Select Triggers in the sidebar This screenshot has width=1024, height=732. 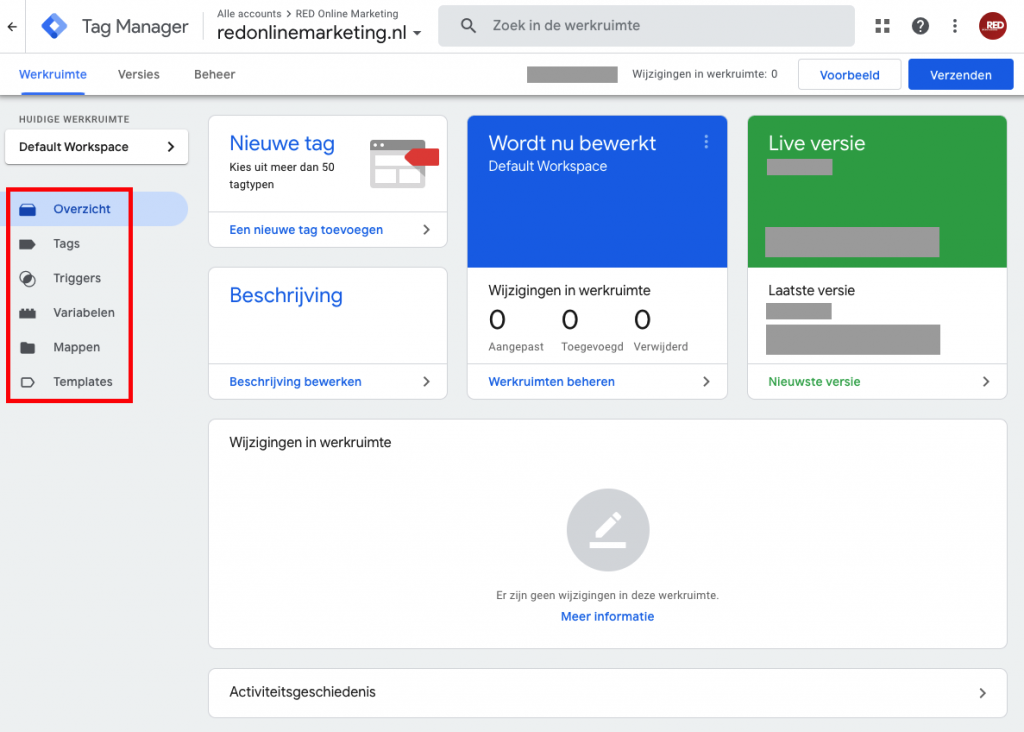(x=77, y=278)
